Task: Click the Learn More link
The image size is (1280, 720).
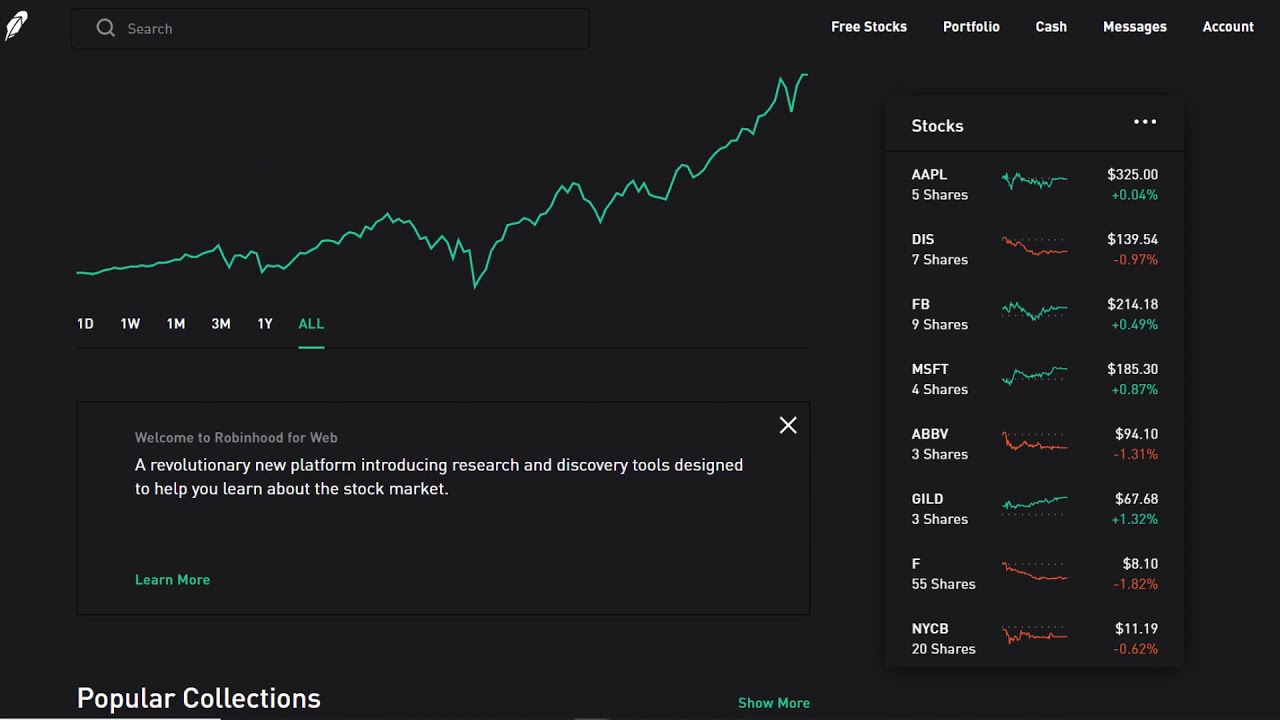Action: (172, 580)
